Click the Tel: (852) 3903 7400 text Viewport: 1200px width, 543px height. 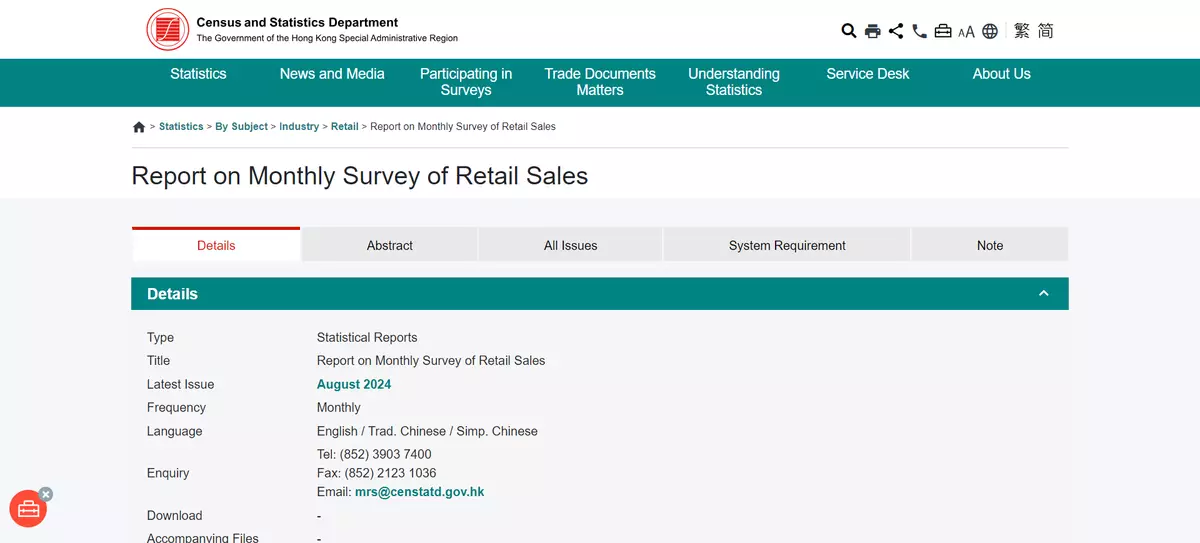click(x=374, y=454)
